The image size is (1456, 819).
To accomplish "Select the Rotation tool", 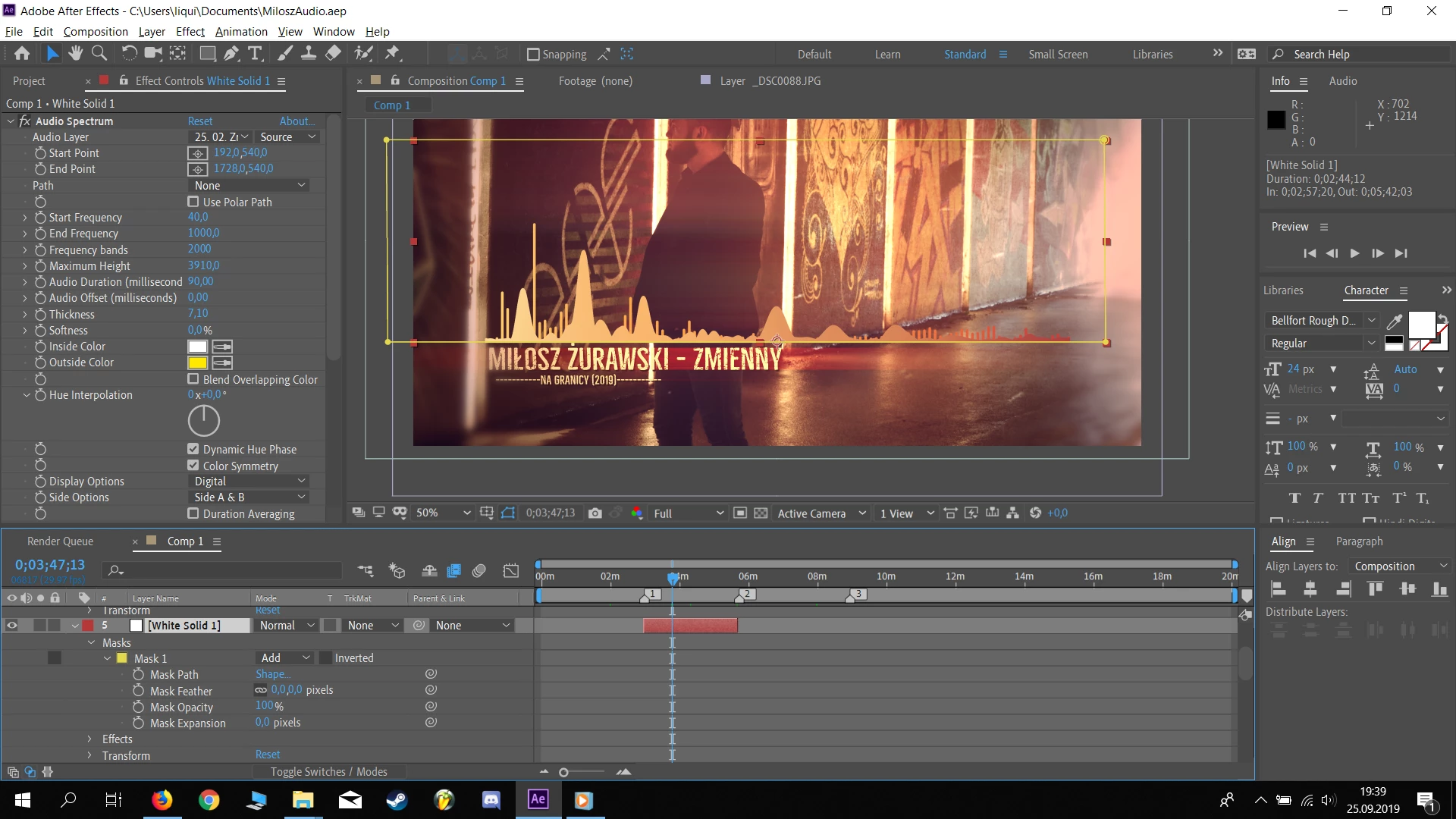I will point(129,53).
